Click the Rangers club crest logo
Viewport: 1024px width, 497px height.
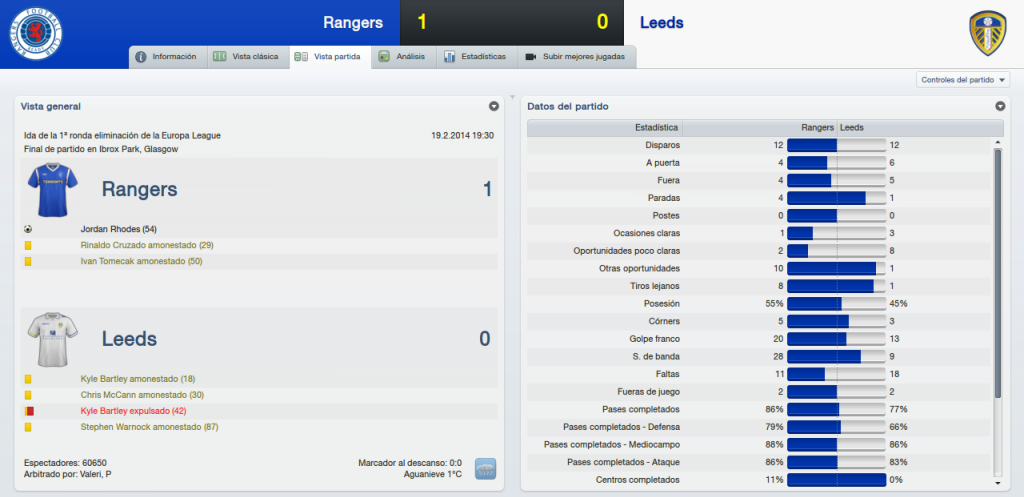36,33
